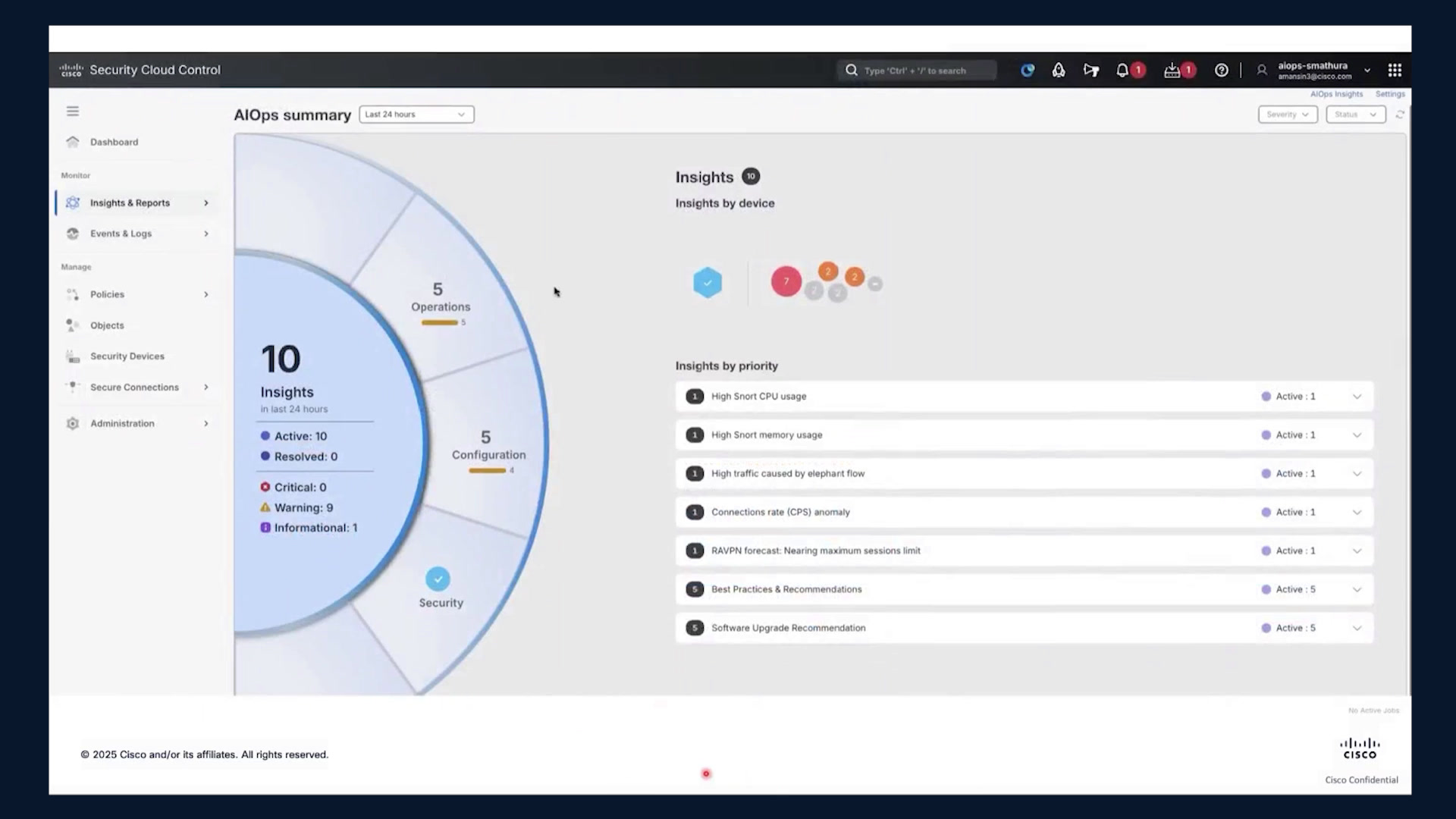Viewport: 1456px width, 819px height.
Task: Click the RAVPN forecast insight row text
Action: (x=816, y=551)
